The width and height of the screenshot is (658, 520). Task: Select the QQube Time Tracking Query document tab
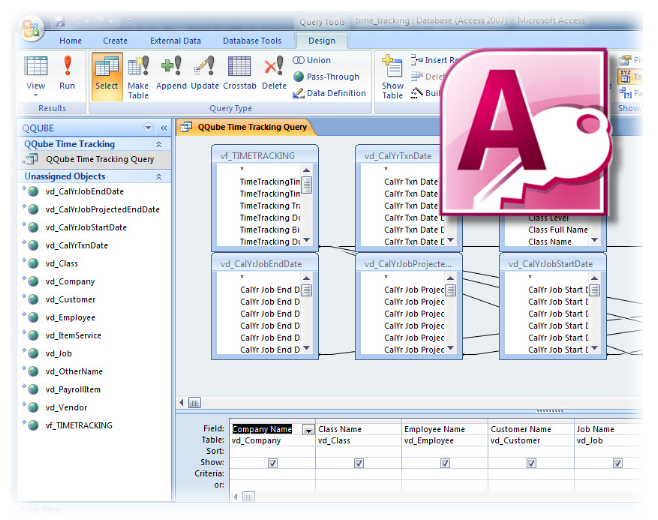click(x=247, y=127)
